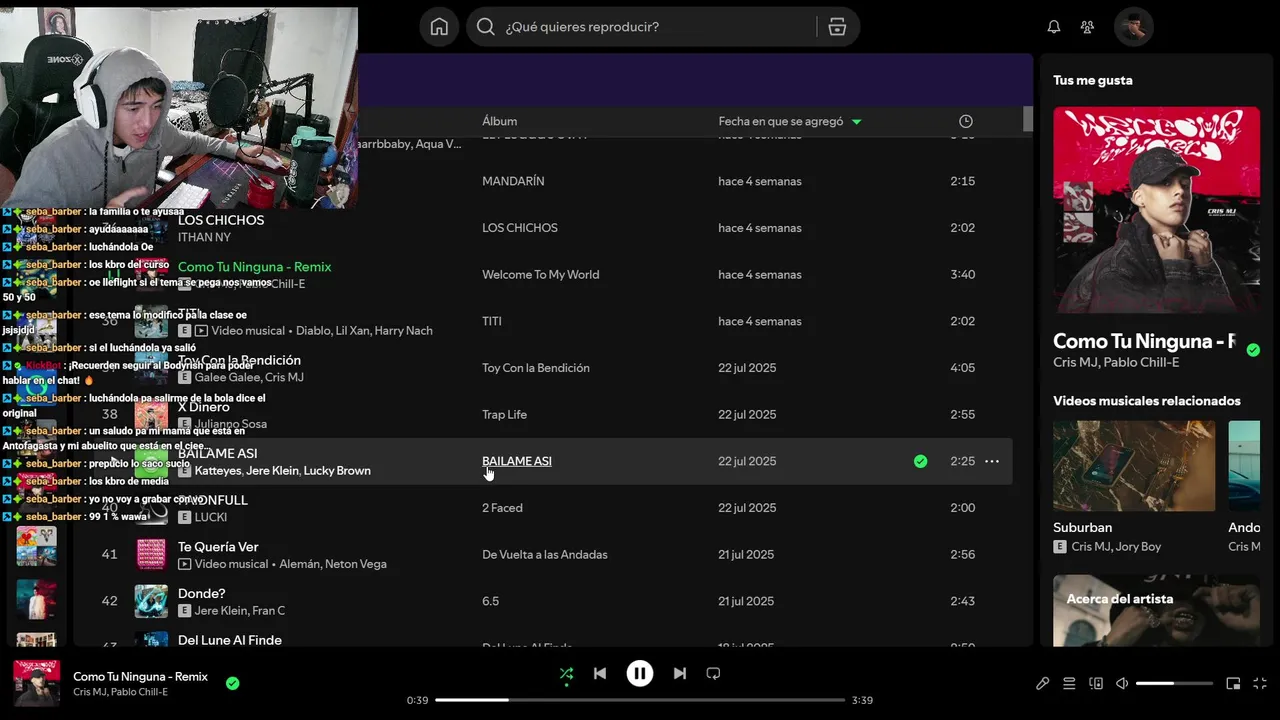Screen dimensions: 1280x720
Task: Open lyrics microphone icon
Action: point(1042,684)
